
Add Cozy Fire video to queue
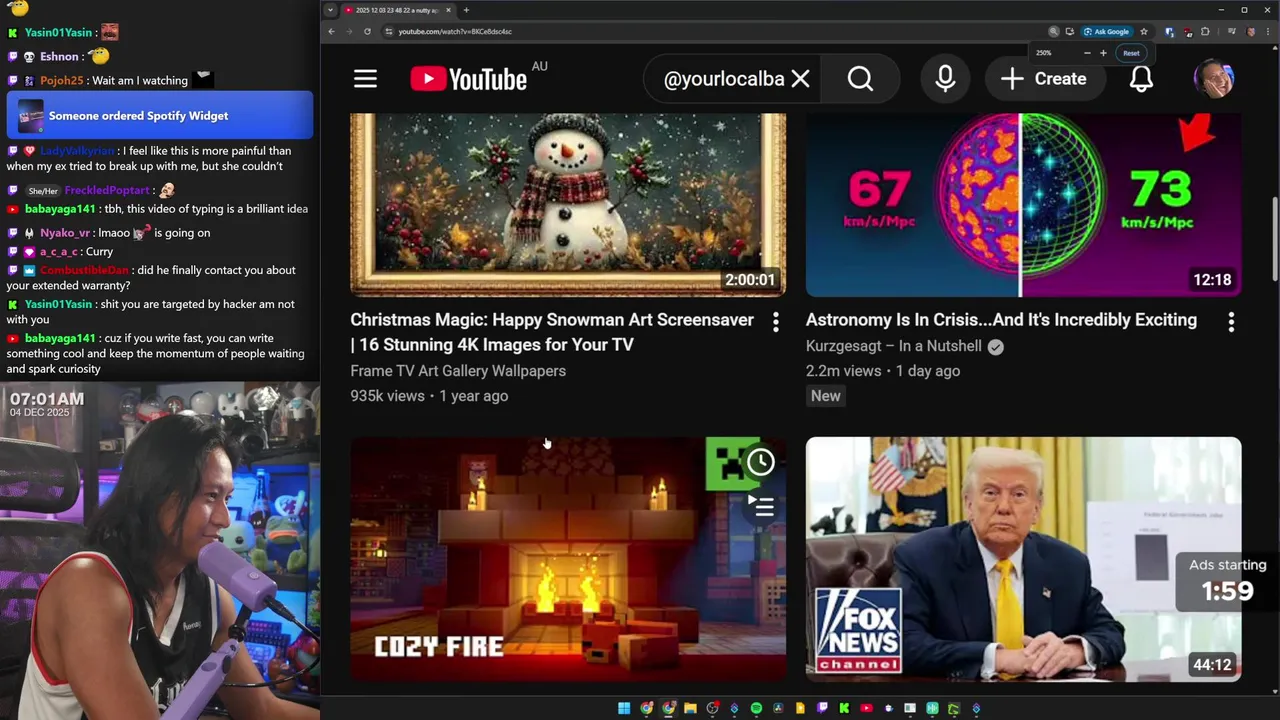[x=763, y=507]
